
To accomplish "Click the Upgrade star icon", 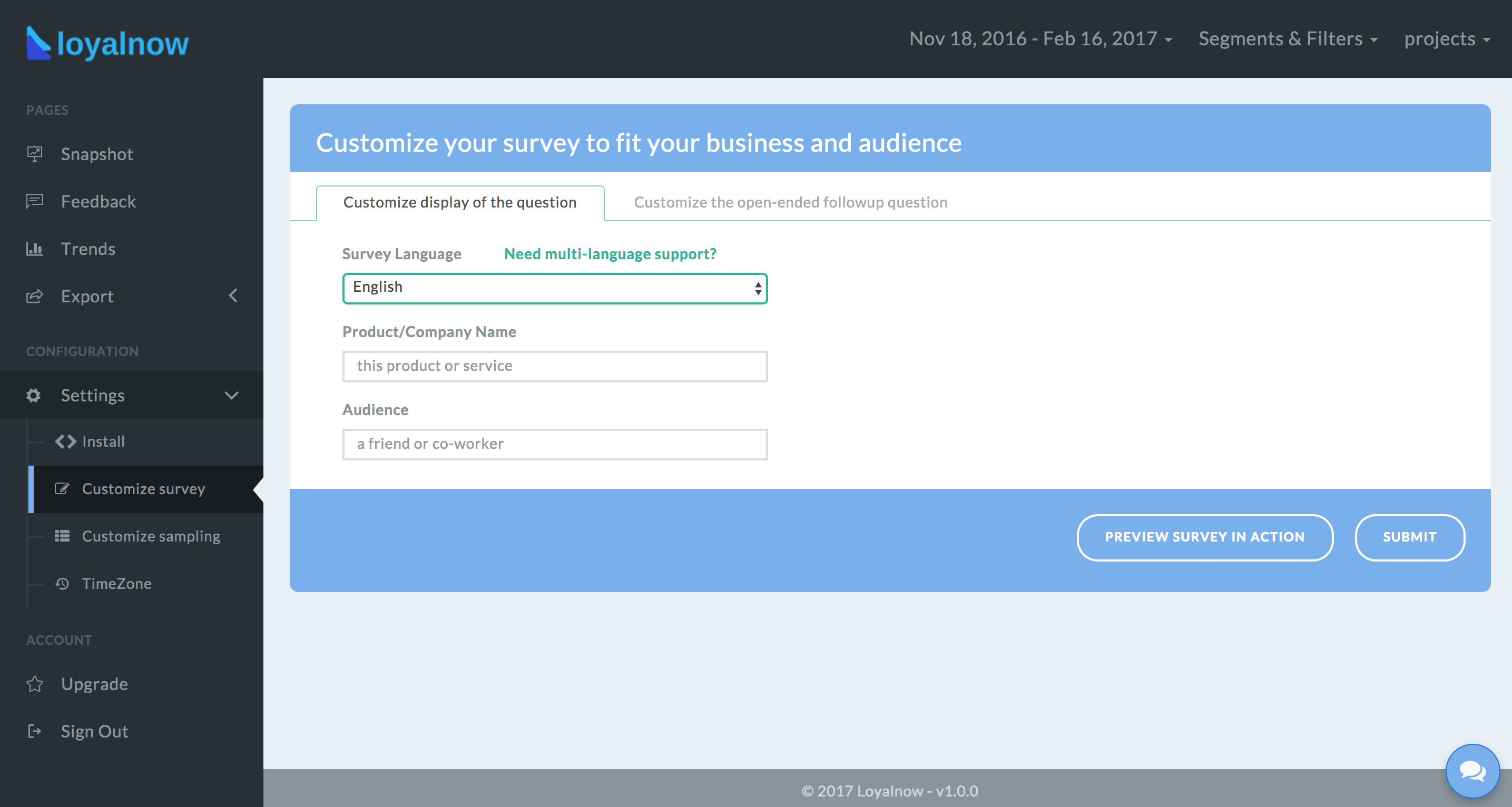I will point(35,684).
